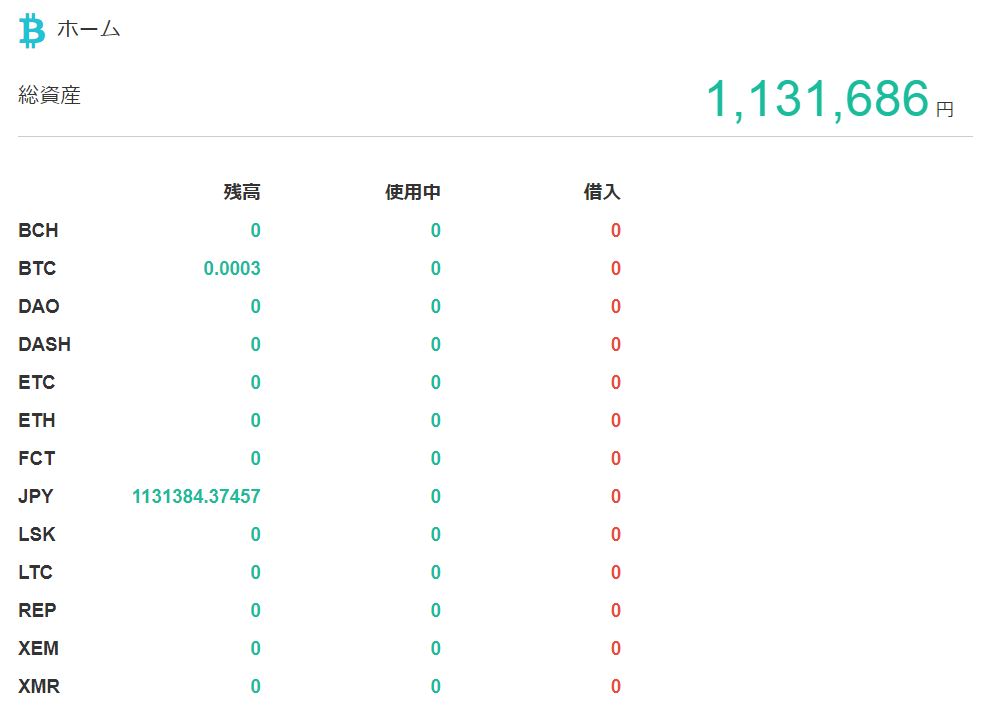Select the JPY balance 1131384.37457

pos(196,496)
